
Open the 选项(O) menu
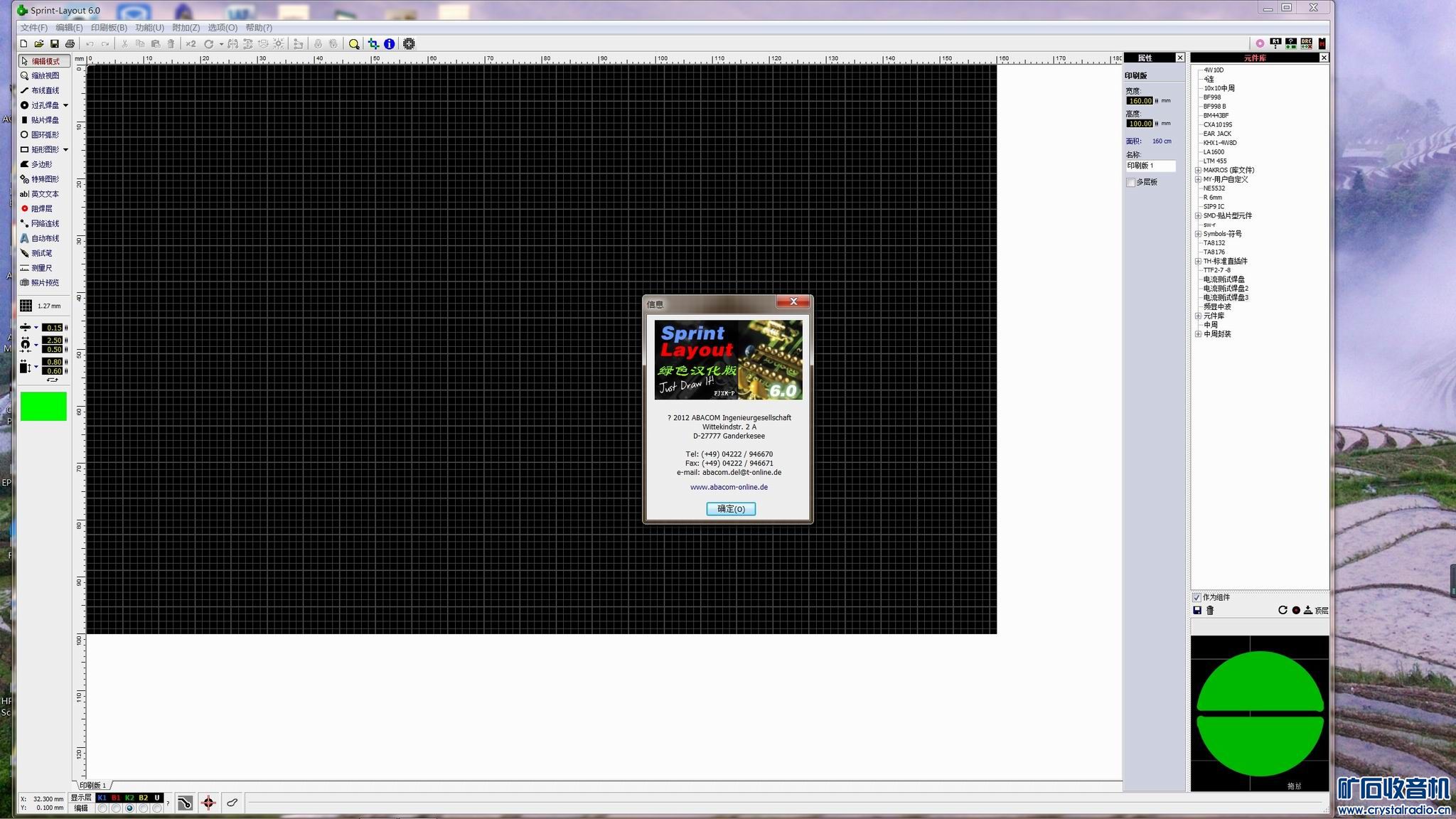point(223,28)
